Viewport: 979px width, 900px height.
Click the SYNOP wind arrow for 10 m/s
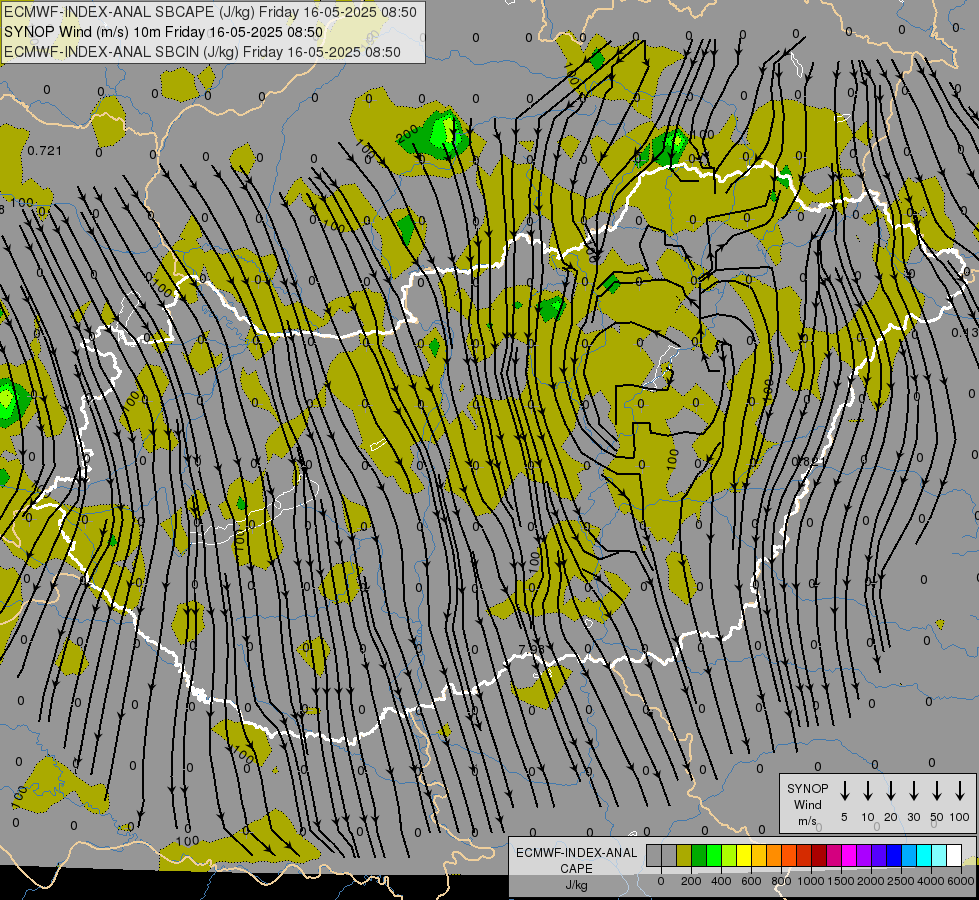(x=867, y=791)
